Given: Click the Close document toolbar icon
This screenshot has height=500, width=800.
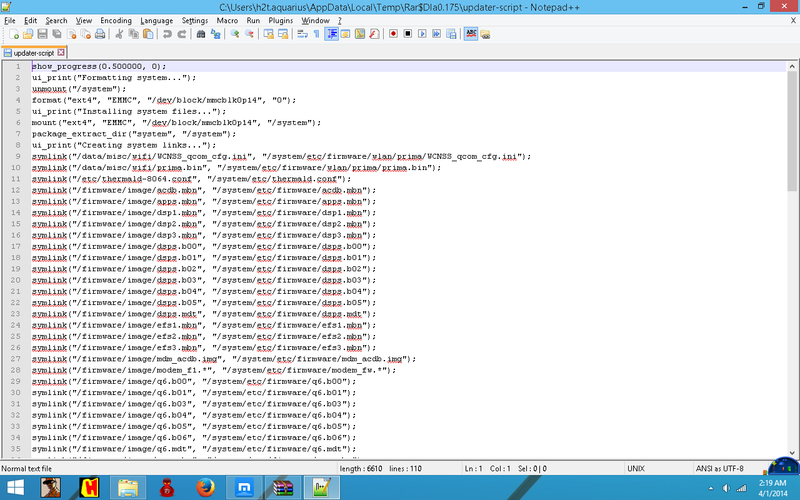Looking at the screenshot, I should point(71,34).
